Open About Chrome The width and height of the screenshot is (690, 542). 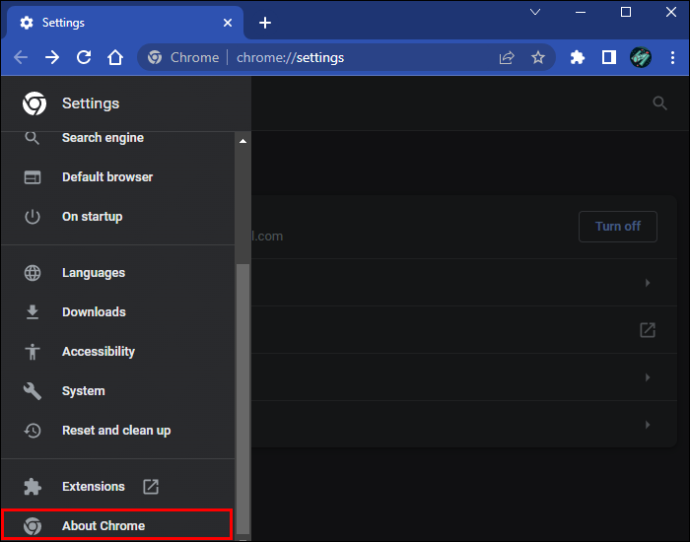tap(117, 525)
